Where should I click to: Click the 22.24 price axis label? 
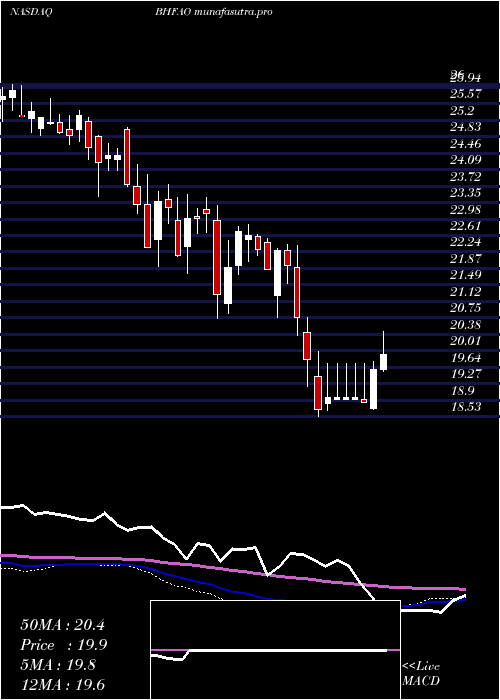click(x=465, y=242)
